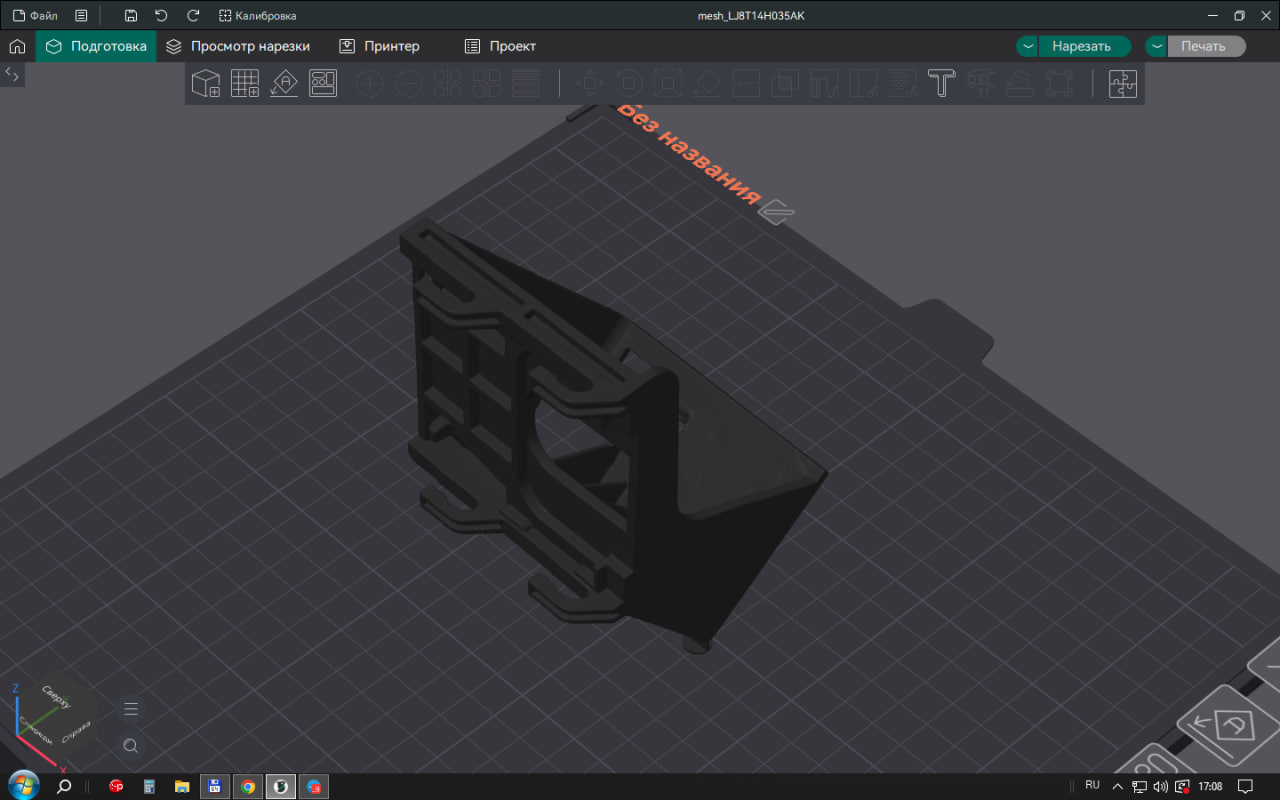Click the plate name edit icon
Viewport: 1280px width, 800px height.
tap(777, 211)
